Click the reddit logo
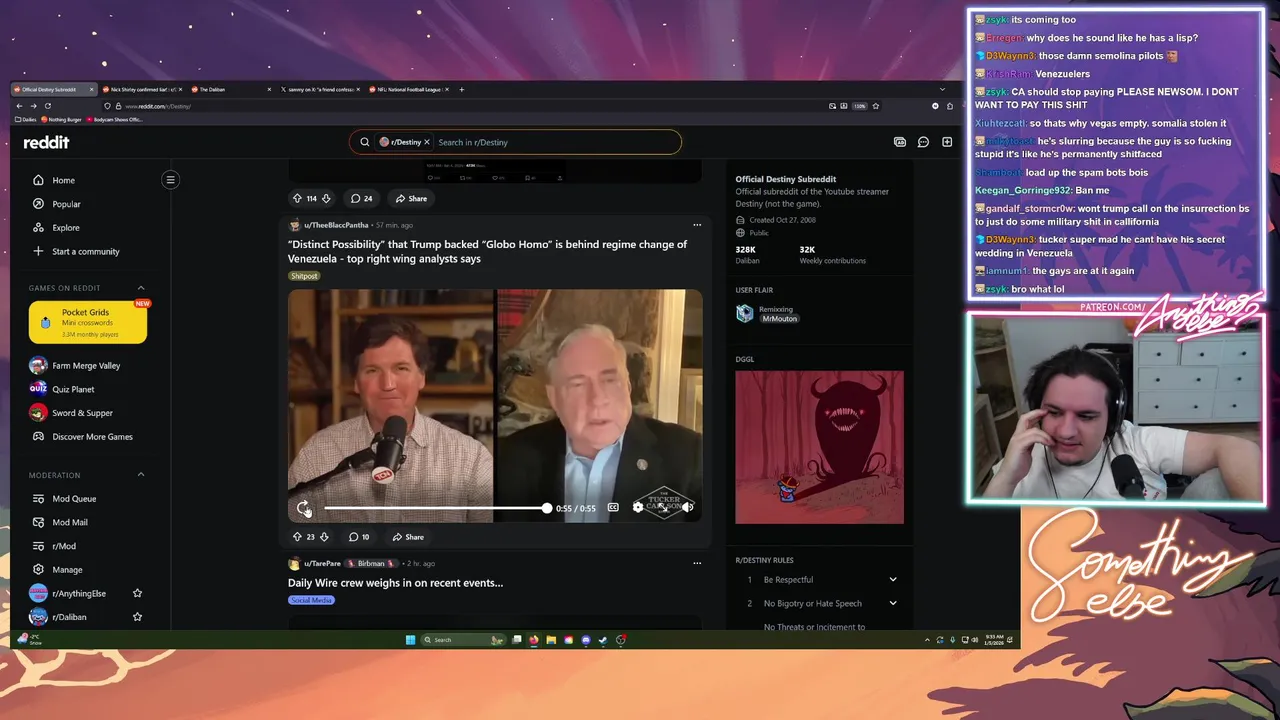 tap(47, 142)
